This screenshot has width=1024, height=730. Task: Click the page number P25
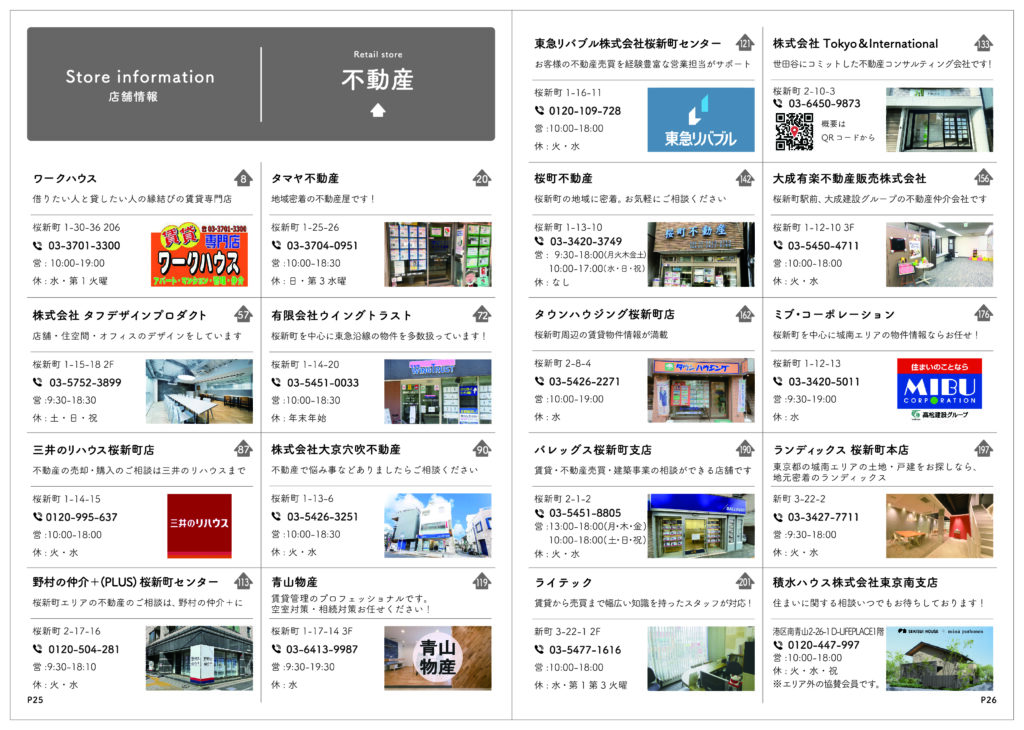pyautogui.click(x=35, y=700)
